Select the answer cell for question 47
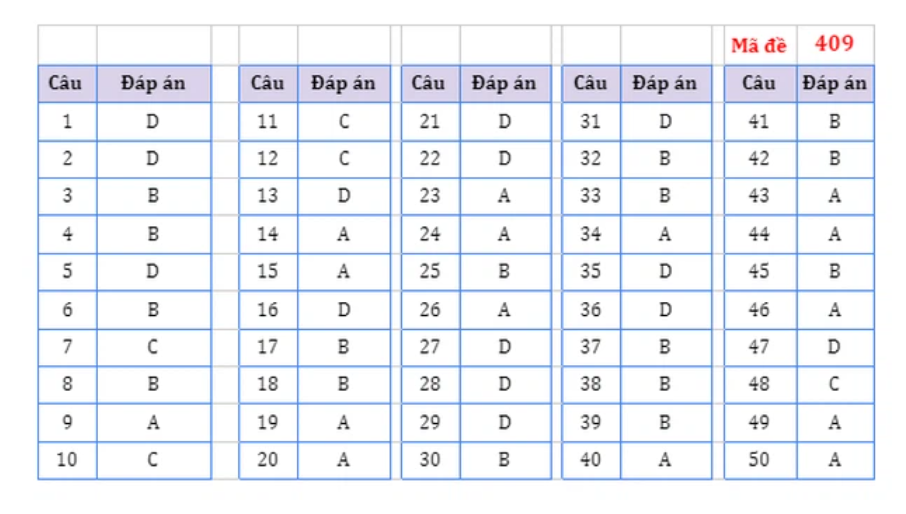The height and width of the screenshot is (514, 906). coord(835,347)
